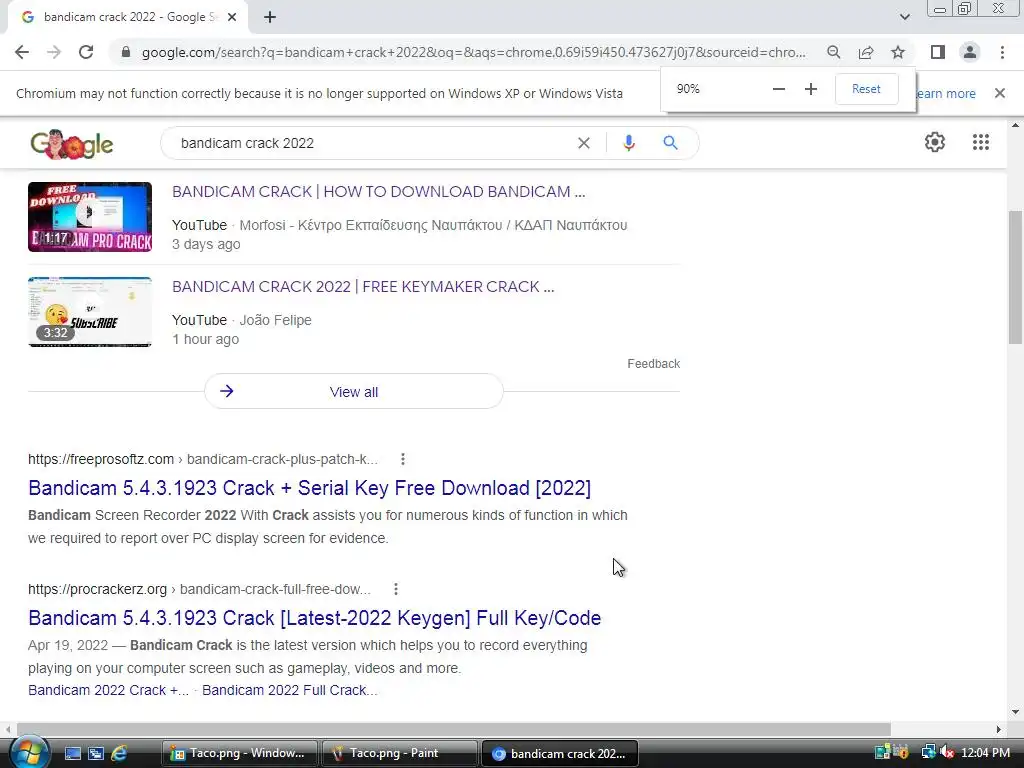Open Bandicam 5.4.3.1923 Crack + Serial Key result
The image size is (1024, 768).
tap(310, 488)
